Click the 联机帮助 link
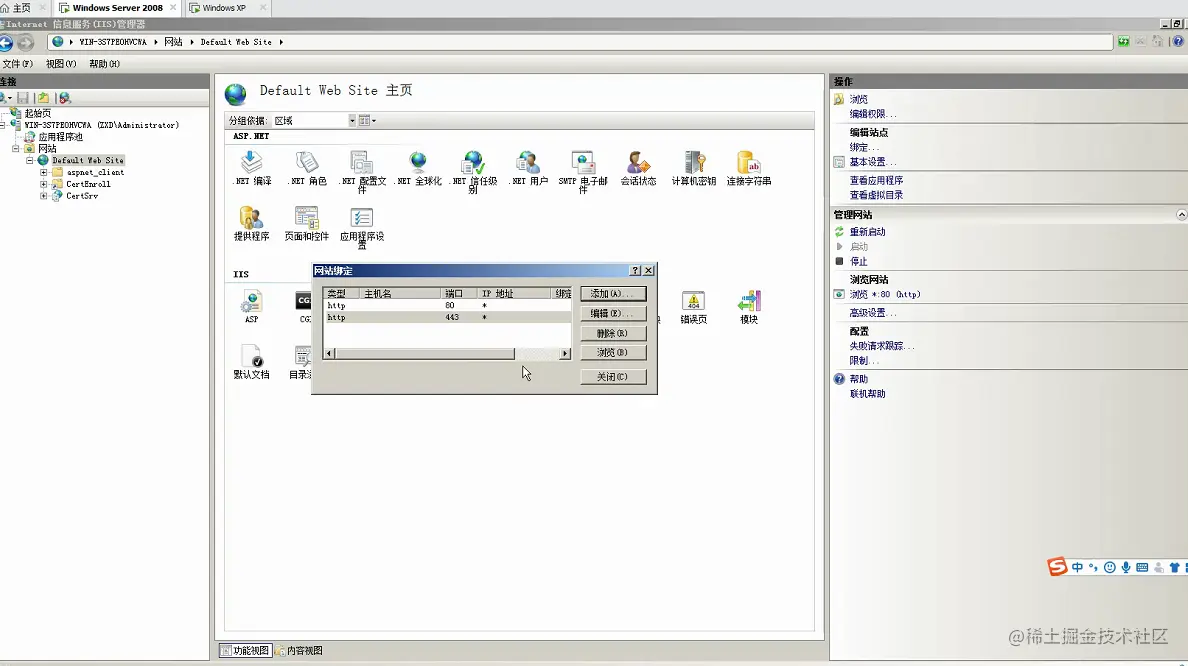The width and height of the screenshot is (1188, 666). click(868, 394)
